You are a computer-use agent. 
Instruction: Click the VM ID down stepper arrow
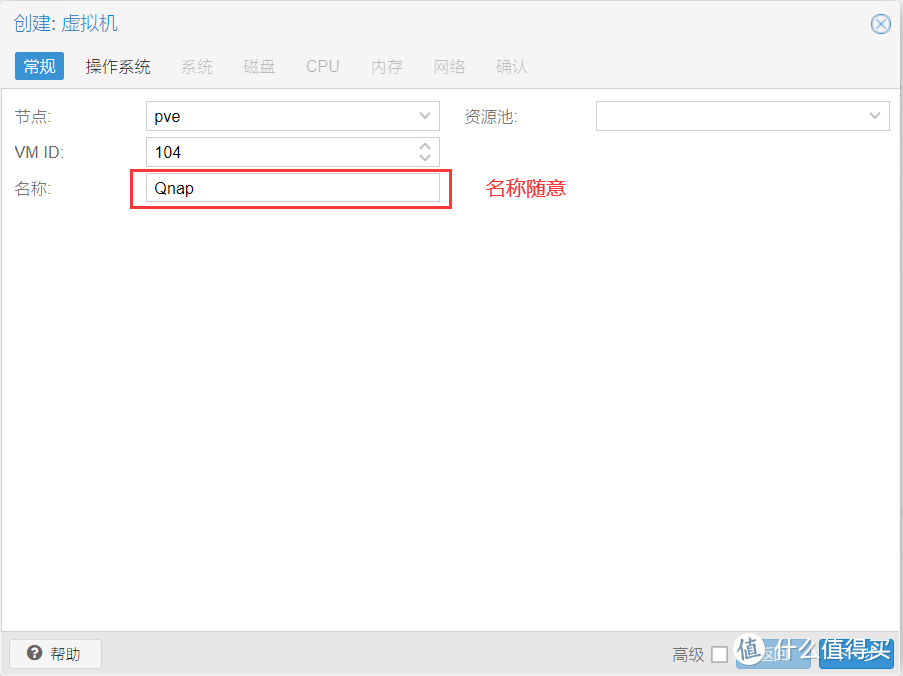[x=427, y=157]
